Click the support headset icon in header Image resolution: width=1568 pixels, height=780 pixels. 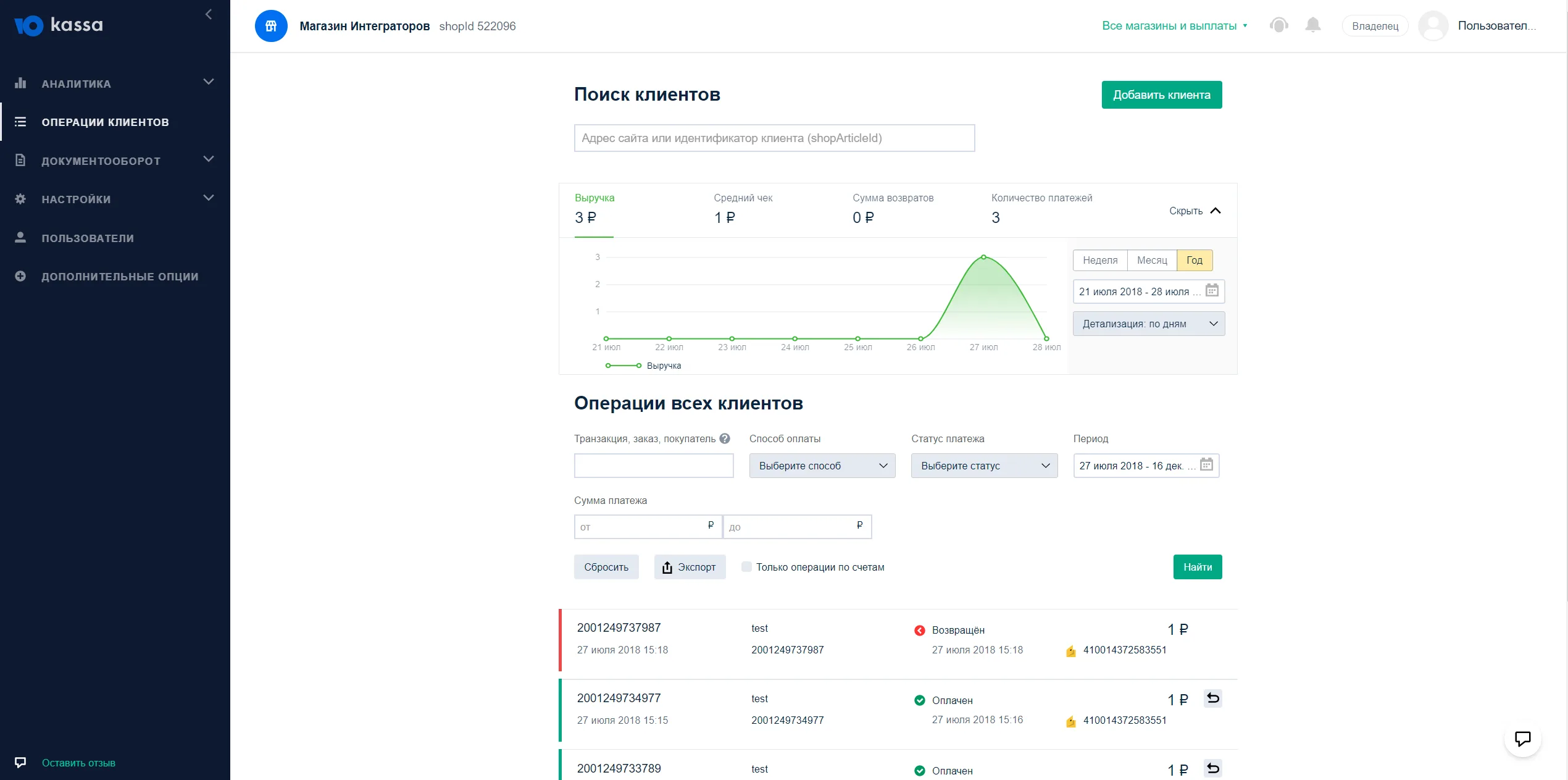(1278, 25)
